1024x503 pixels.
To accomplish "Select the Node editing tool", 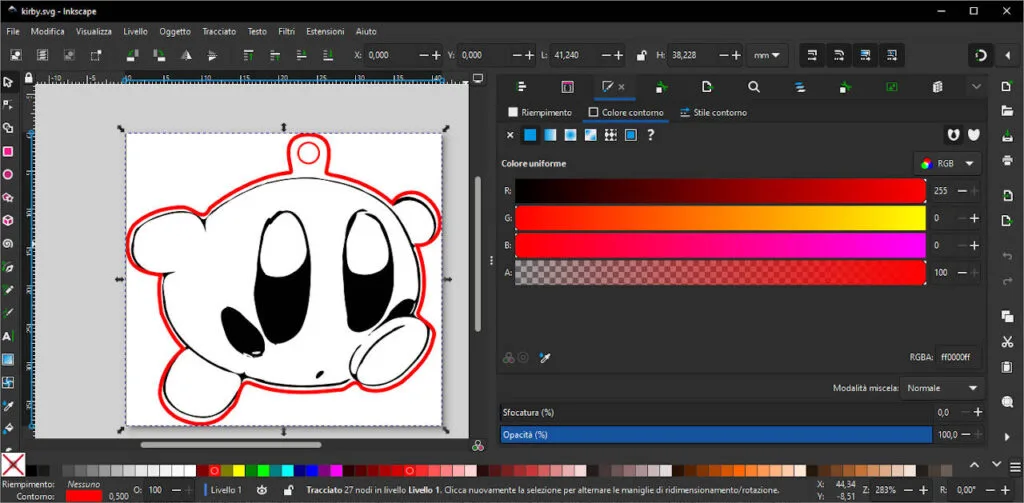I will (8, 105).
